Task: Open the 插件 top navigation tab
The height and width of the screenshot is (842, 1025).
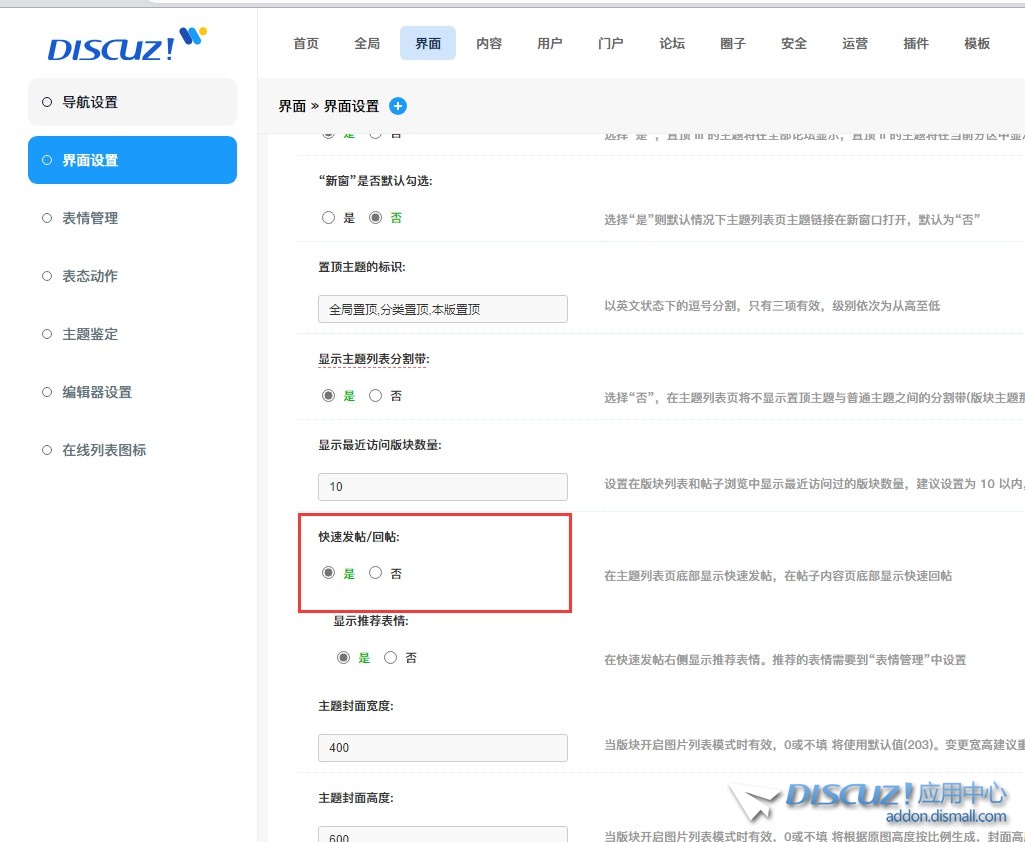Action: [916, 43]
